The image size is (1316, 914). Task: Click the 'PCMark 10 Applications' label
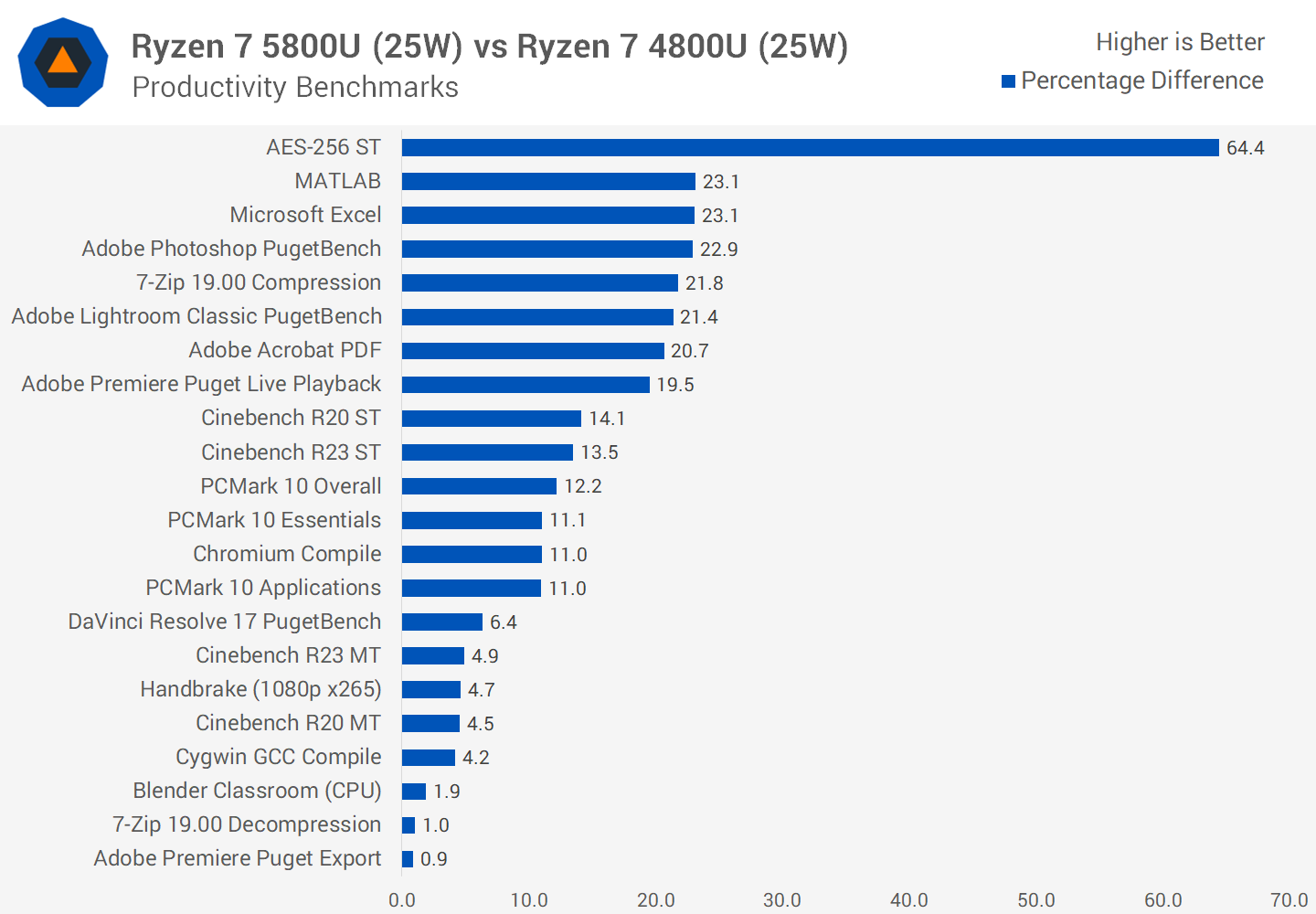(263, 588)
